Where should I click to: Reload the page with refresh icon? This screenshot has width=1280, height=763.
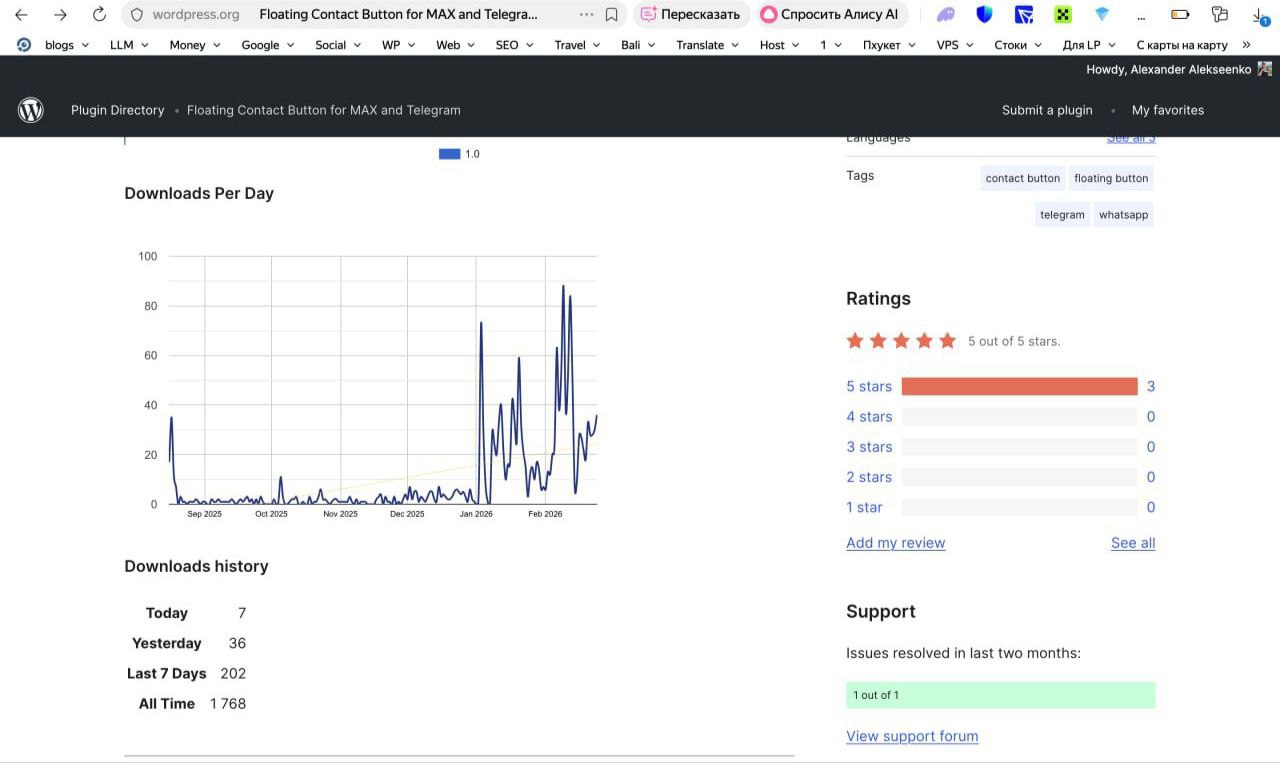99,15
